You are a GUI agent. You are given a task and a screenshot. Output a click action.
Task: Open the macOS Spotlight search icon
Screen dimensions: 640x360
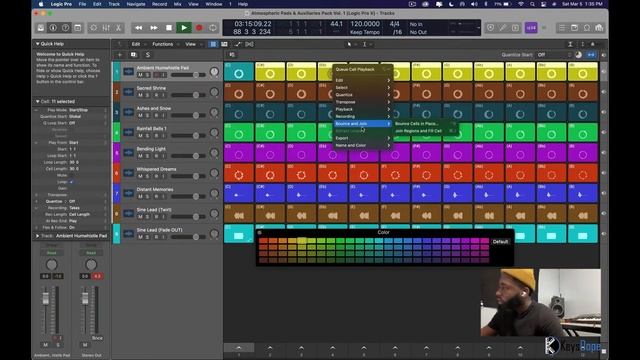click(x=532, y=4)
